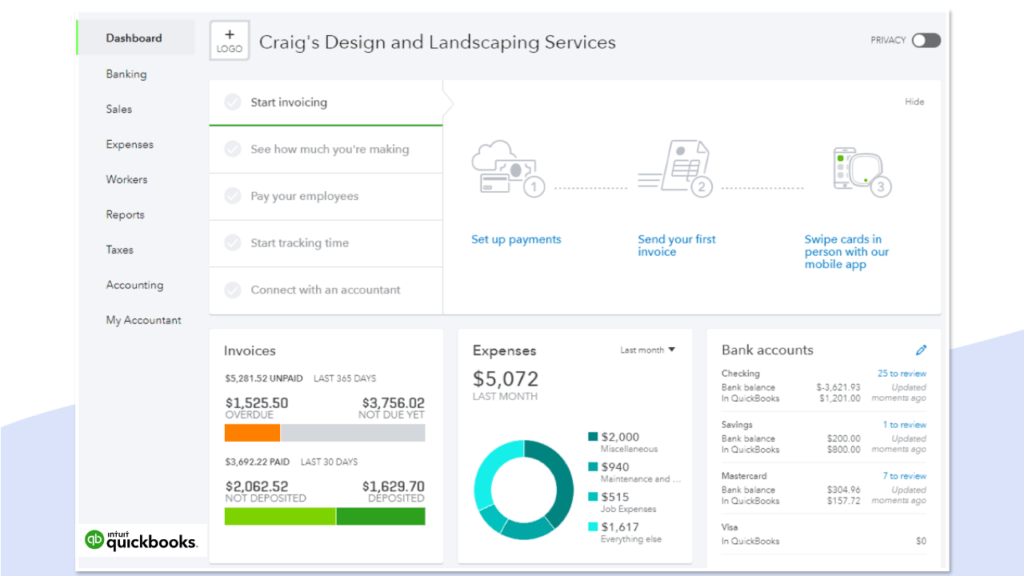1024x576 pixels.
Task: Click the Set up payments cloud icon
Action: 507,168
